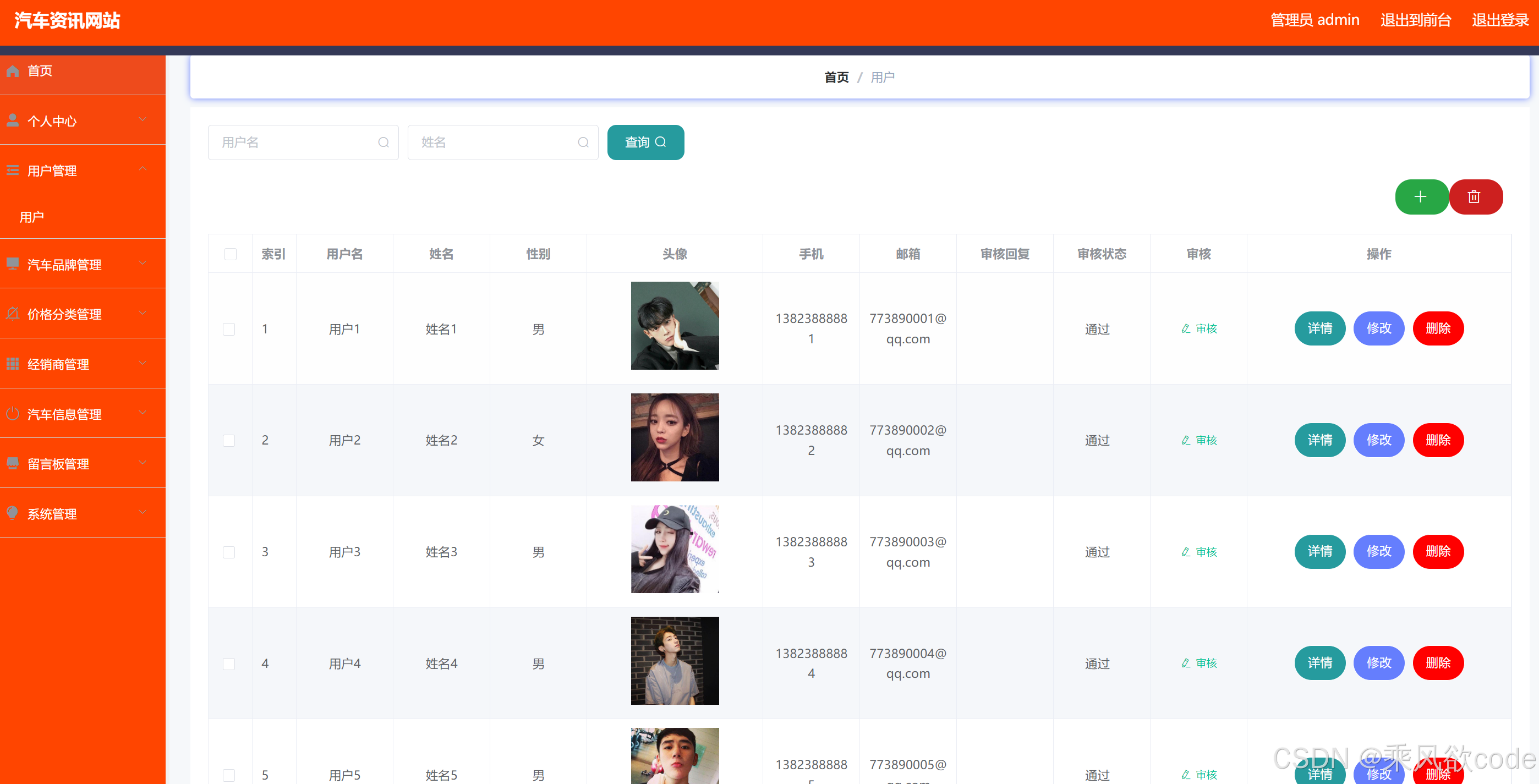Open the 用户 submenu item
Image resolution: width=1539 pixels, height=784 pixels.
pyautogui.click(x=32, y=217)
